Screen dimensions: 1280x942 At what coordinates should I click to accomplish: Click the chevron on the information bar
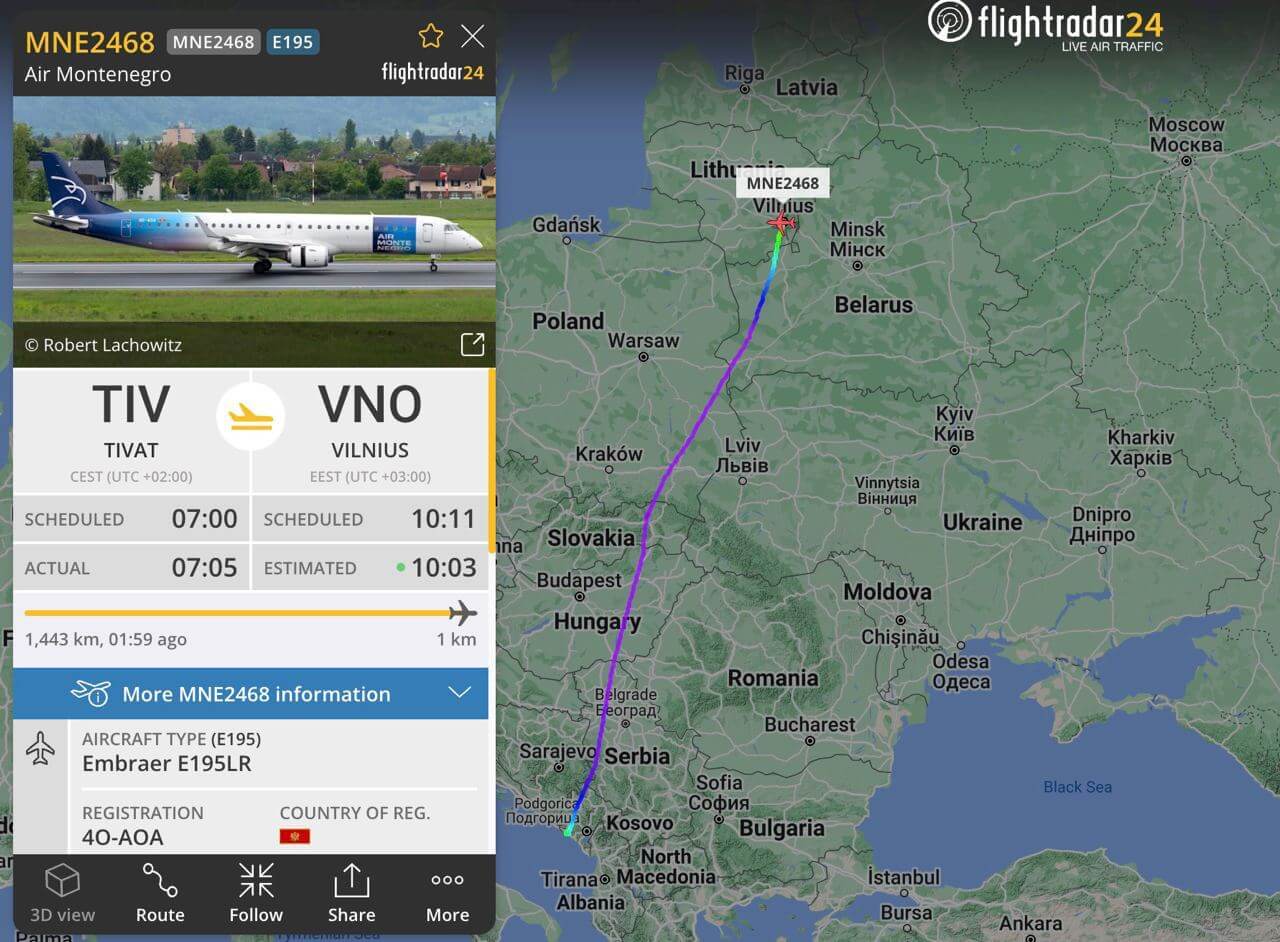point(459,693)
